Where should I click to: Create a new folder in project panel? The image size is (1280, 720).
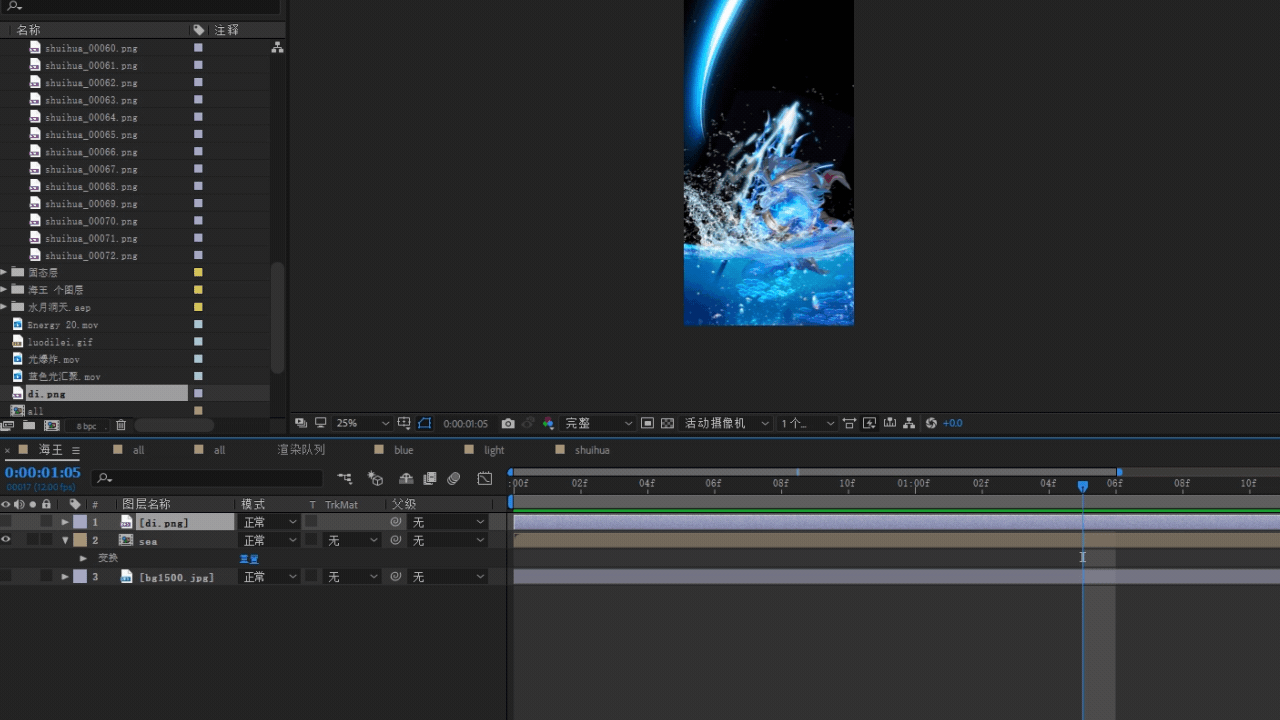(29, 425)
